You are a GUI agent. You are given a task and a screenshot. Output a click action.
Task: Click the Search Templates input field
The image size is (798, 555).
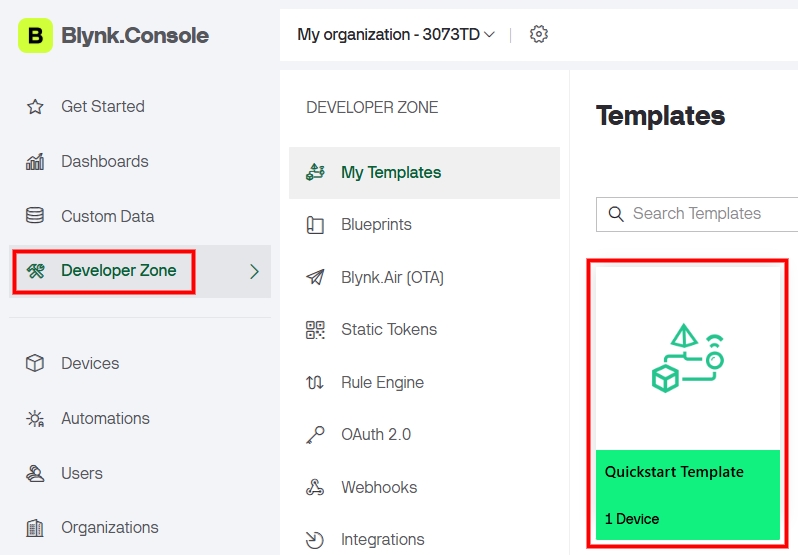pos(710,214)
